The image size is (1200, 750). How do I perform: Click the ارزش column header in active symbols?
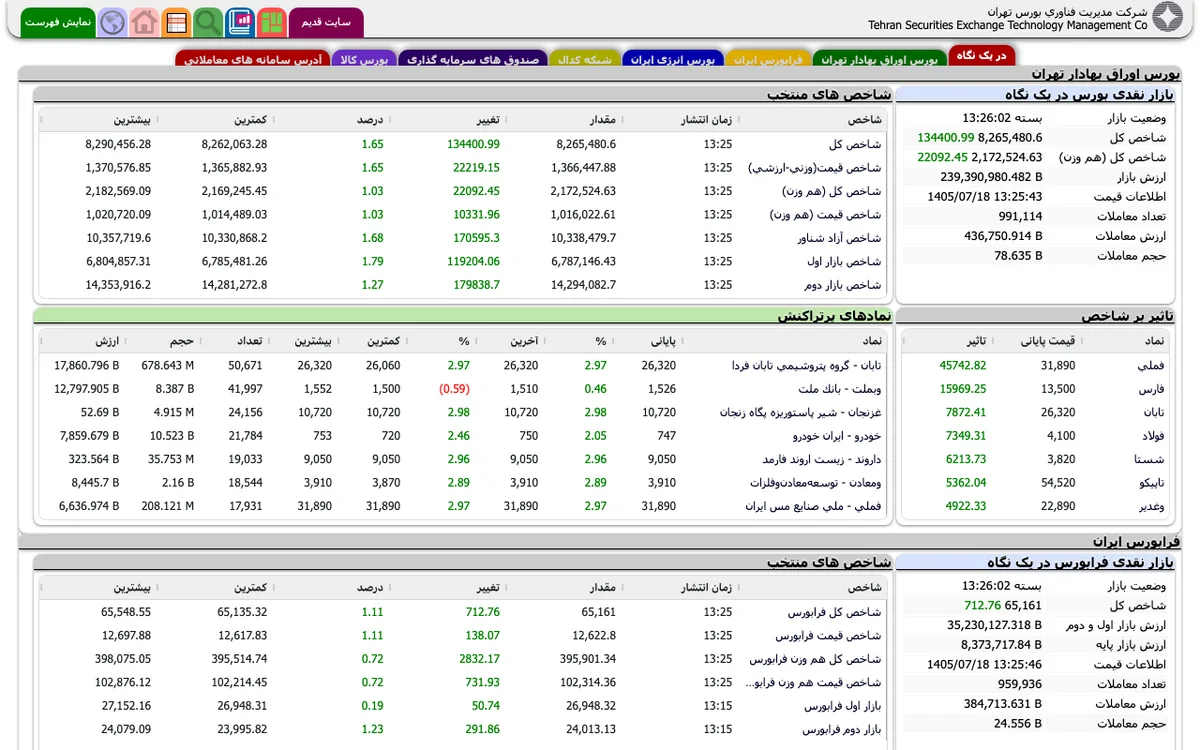click(107, 341)
